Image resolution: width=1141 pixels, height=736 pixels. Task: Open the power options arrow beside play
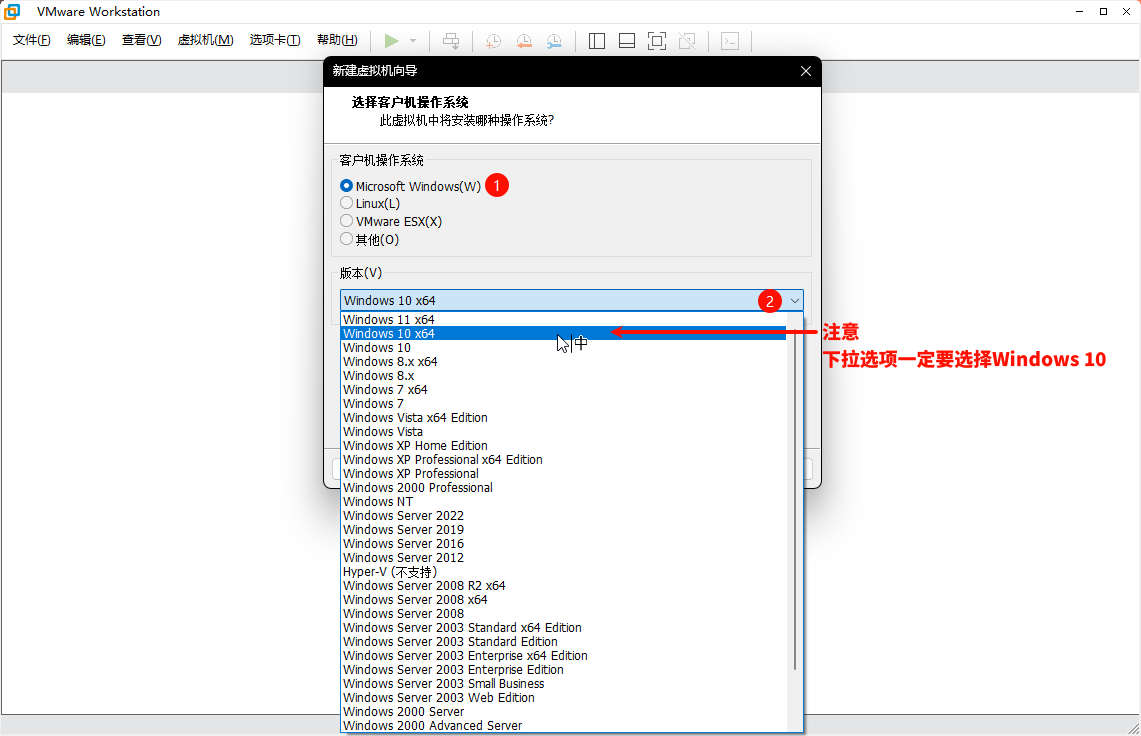[413, 41]
